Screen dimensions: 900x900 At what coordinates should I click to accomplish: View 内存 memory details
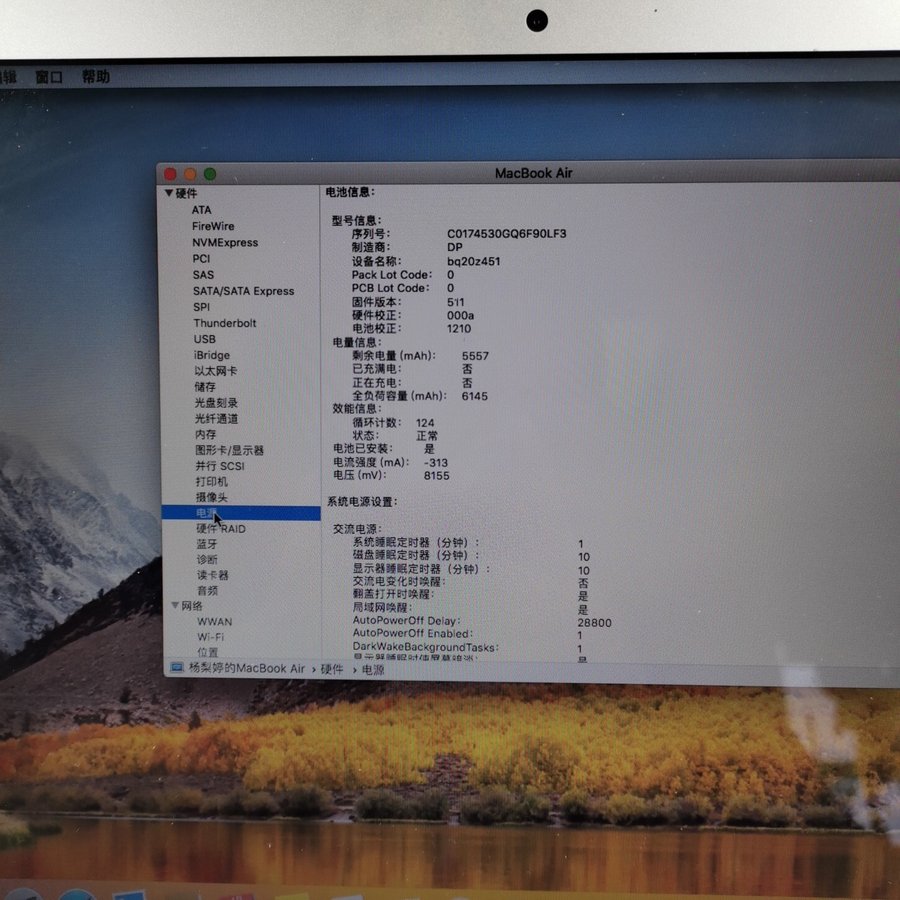pos(206,435)
